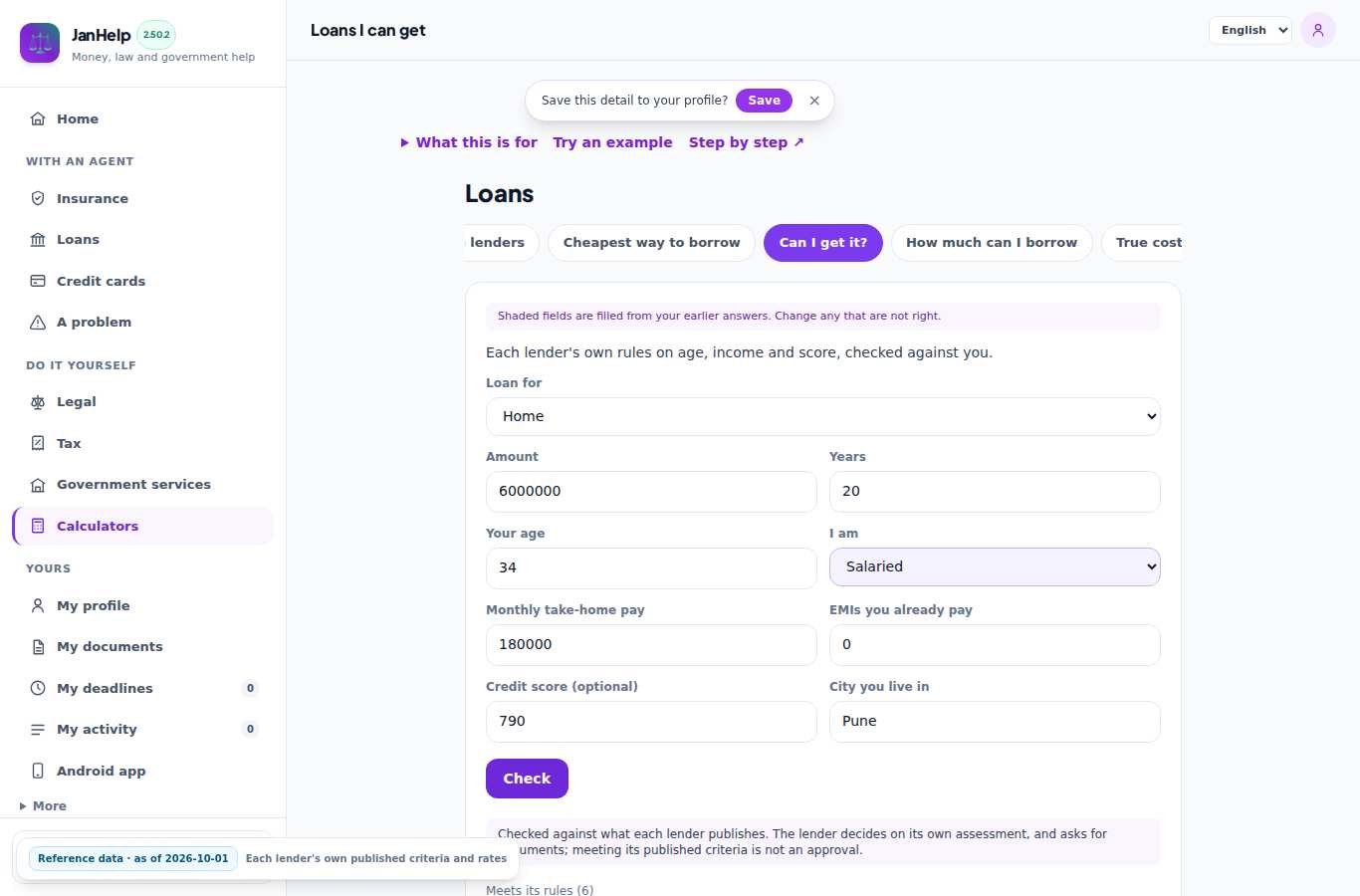Click the Credit score input field
Screen dimensions: 1360x896
click(x=651, y=722)
